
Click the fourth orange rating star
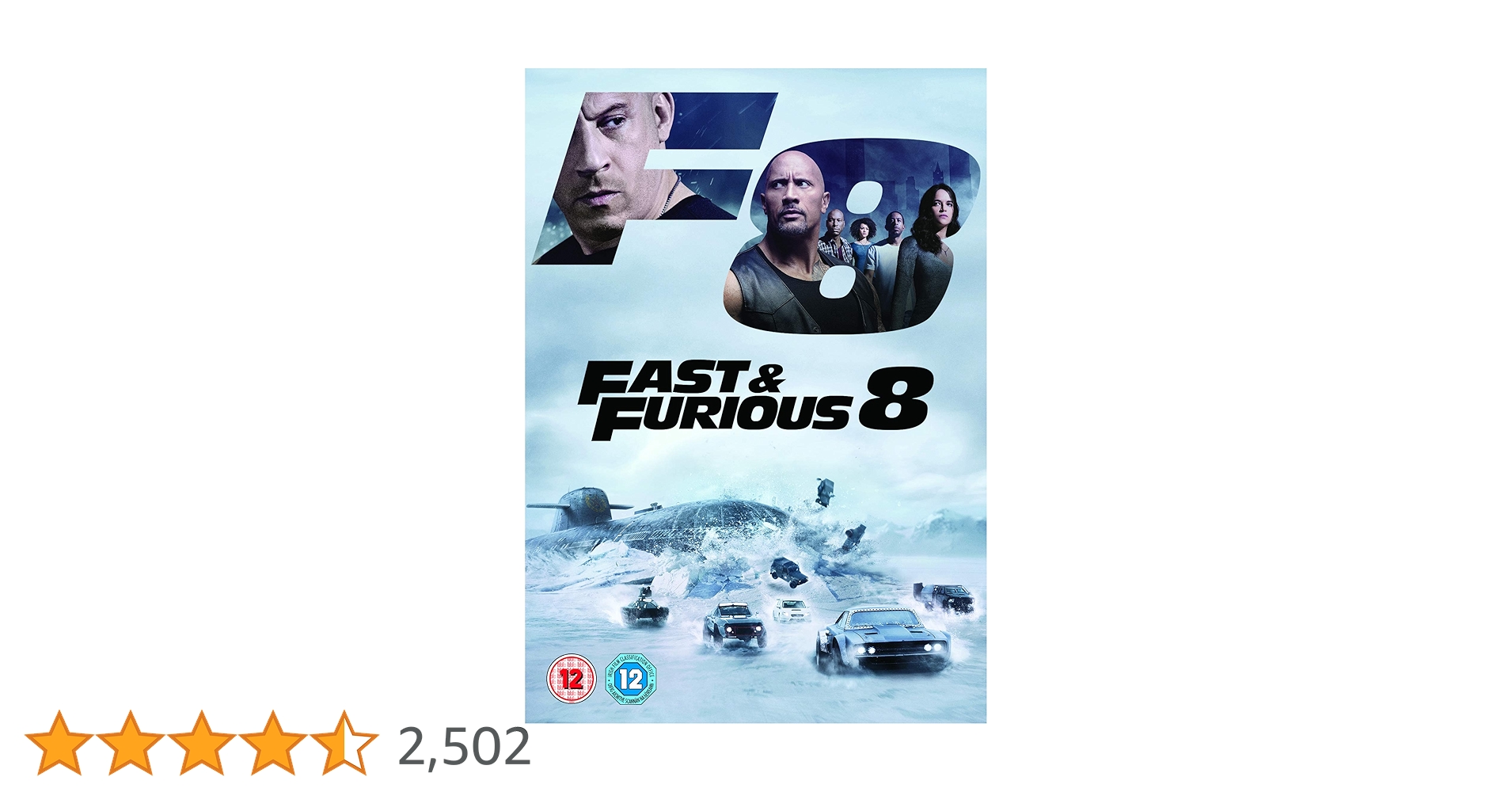pos(272,743)
